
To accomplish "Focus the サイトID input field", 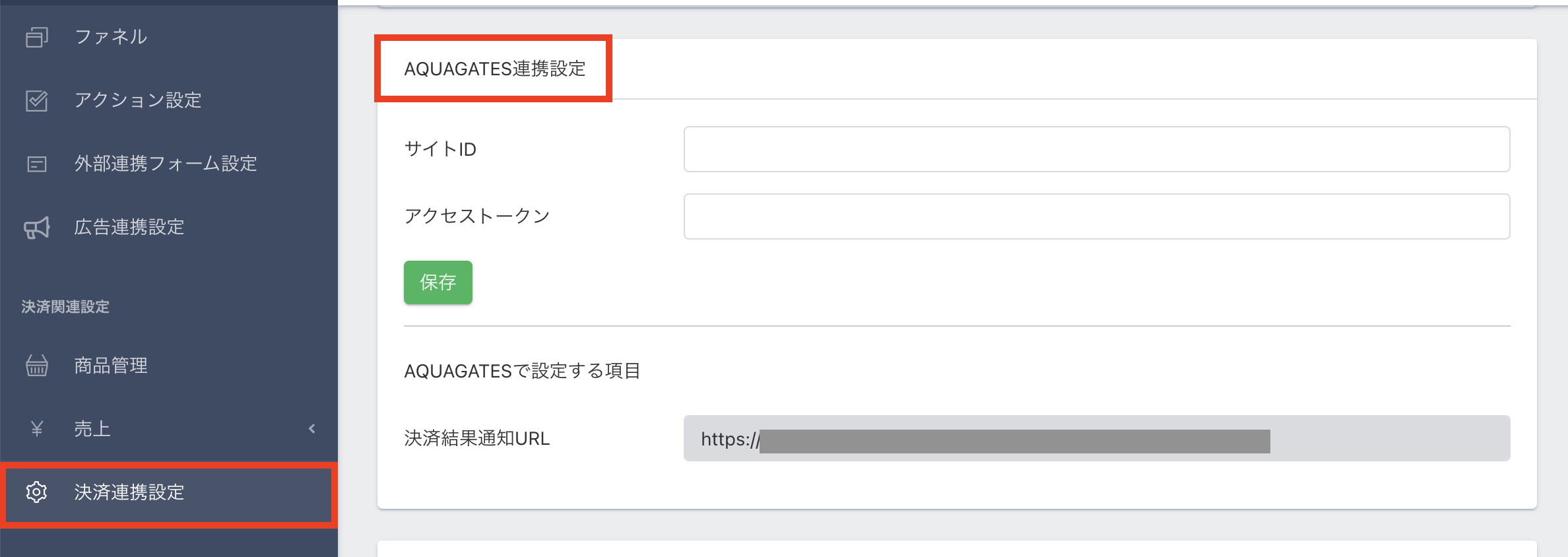I will [x=1096, y=149].
